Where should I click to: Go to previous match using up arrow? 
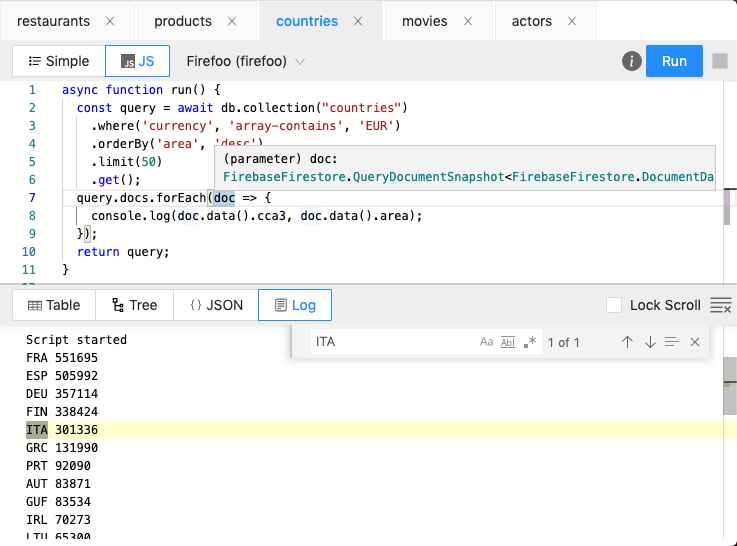(x=627, y=342)
